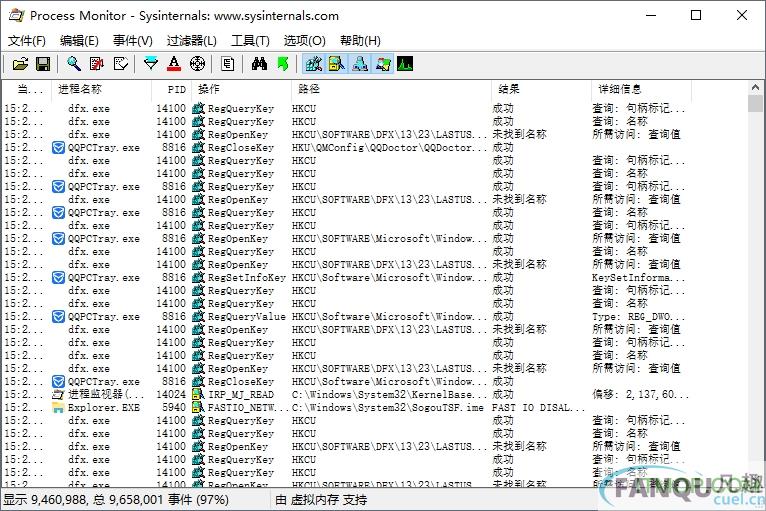Click the Save floppy disk icon
This screenshot has height=511, width=766.
tap(43, 64)
